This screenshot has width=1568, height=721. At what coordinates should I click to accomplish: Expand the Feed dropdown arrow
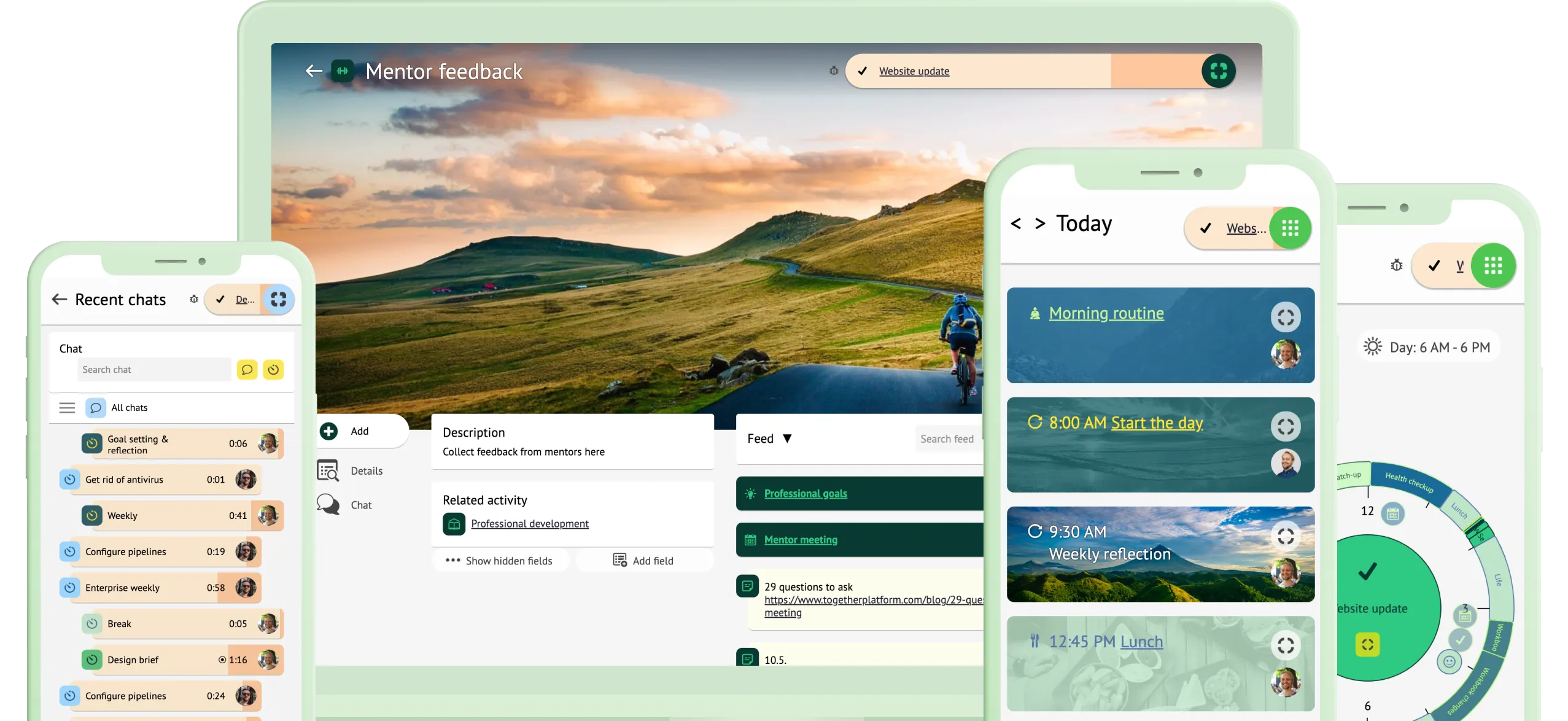click(787, 438)
